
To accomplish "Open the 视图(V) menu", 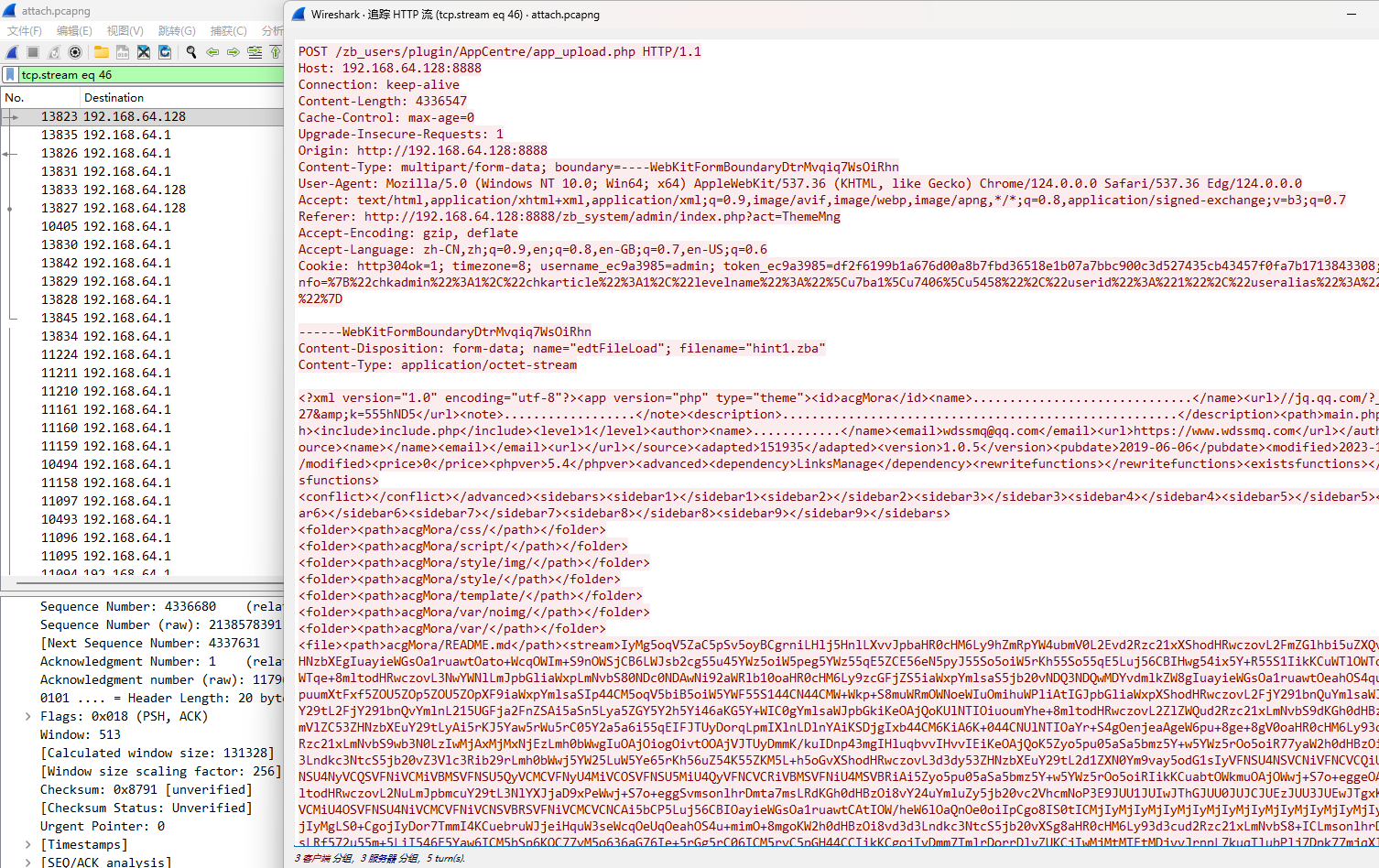I will 125,31.
